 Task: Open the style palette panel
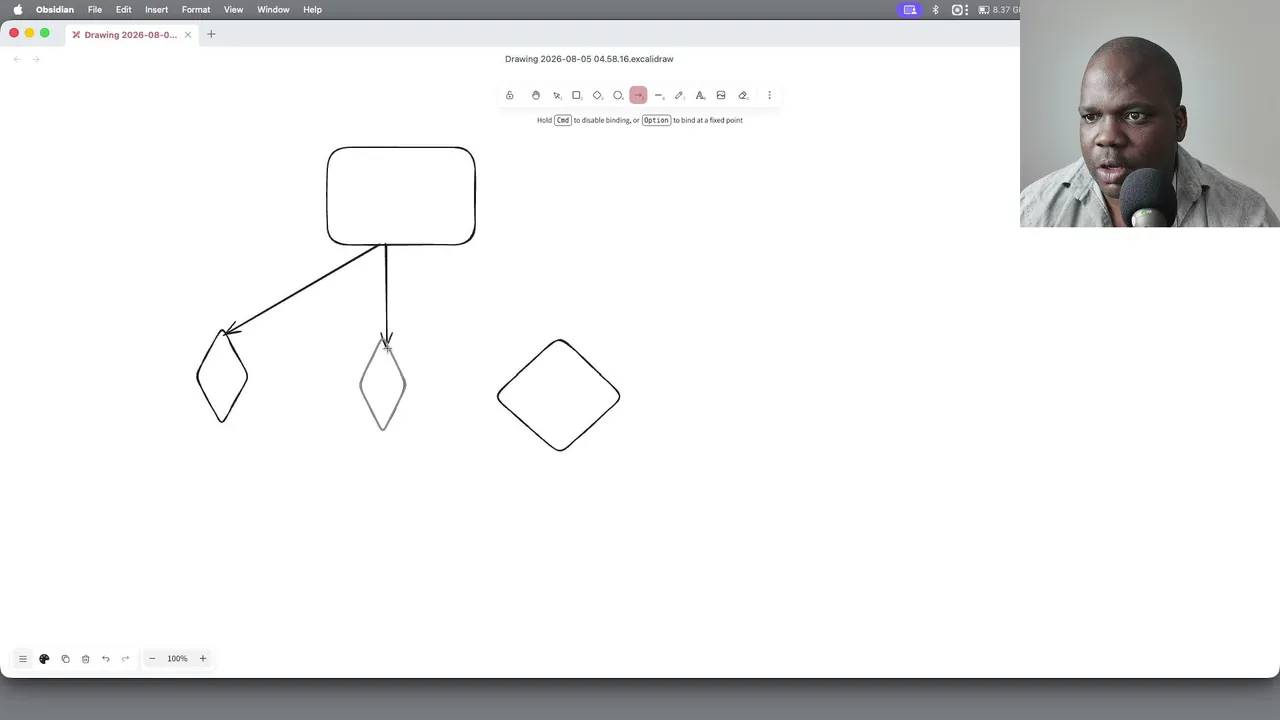[44, 658]
